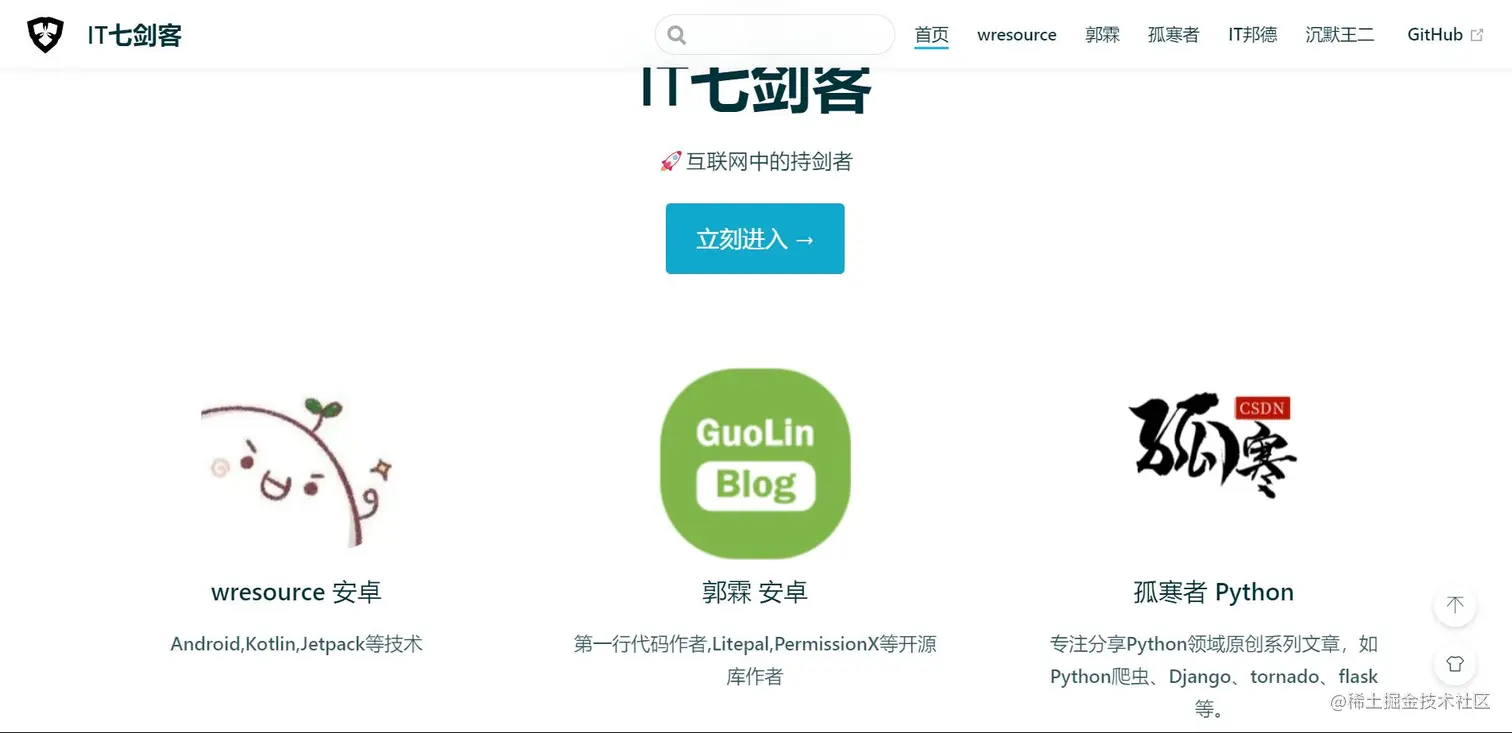This screenshot has width=1512, height=733.
Task: Click the large IT七剑客 hero title
Action: (x=755, y=90)
